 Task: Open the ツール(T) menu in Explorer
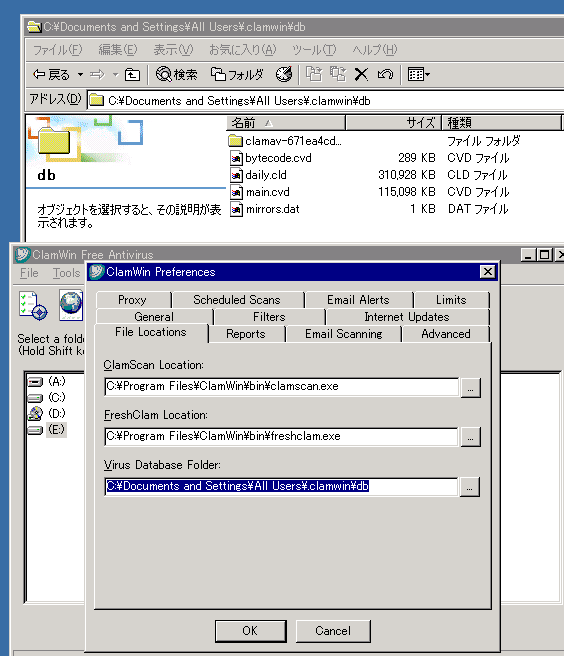coord(314,50)
